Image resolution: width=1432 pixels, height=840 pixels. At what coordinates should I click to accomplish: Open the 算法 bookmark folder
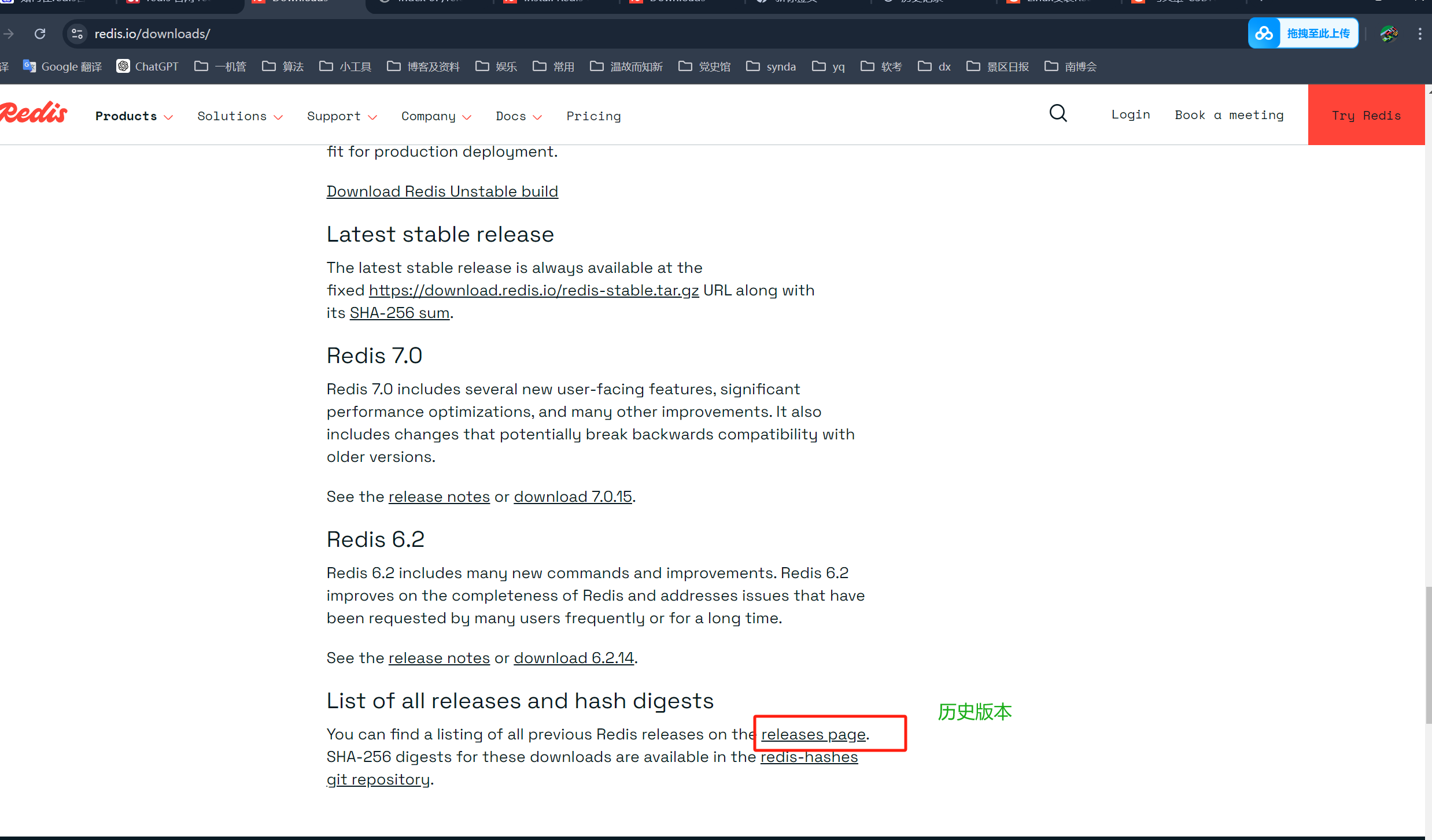pyautogui.click(x=283, y=66)
